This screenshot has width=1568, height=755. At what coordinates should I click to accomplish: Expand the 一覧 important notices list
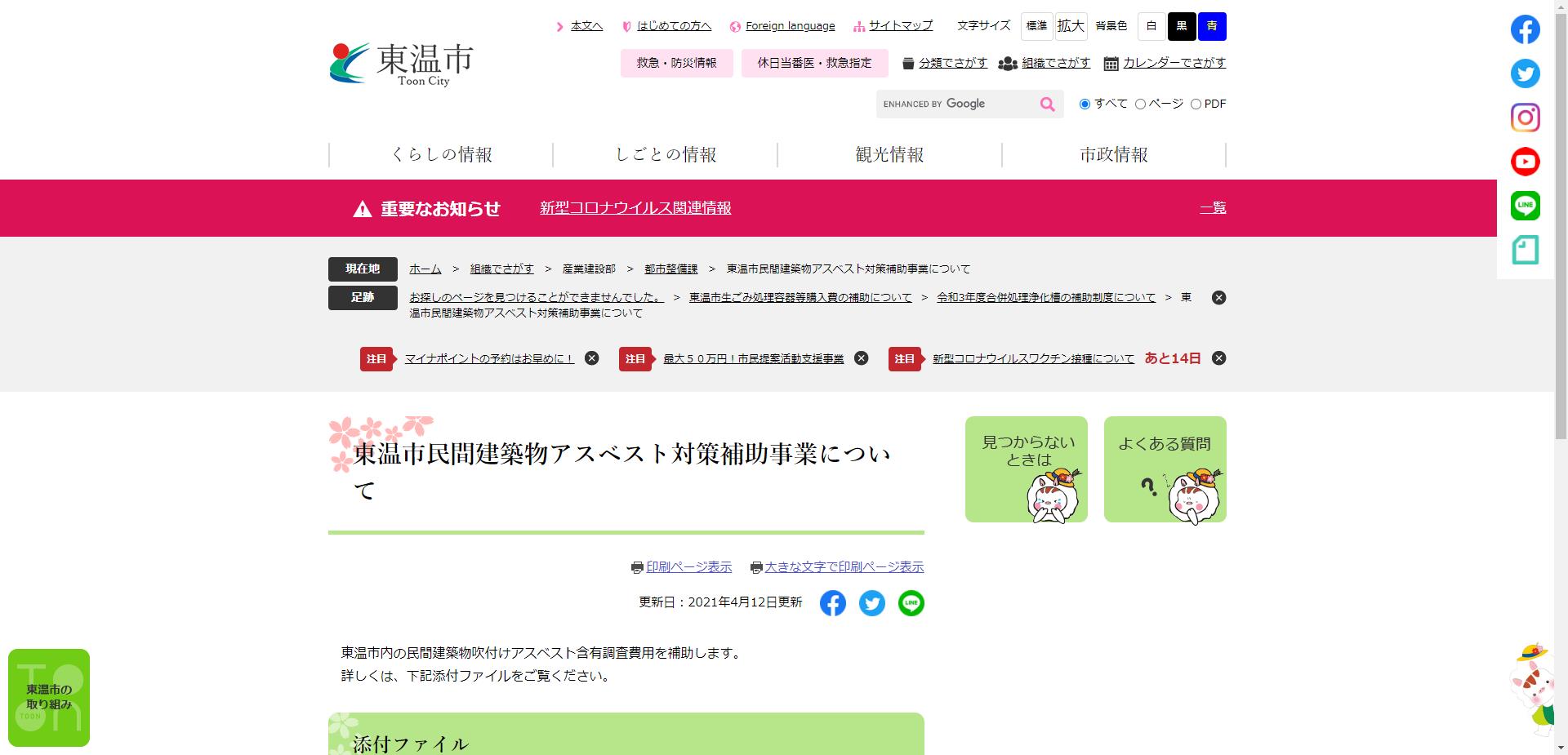click(1212, 208)
